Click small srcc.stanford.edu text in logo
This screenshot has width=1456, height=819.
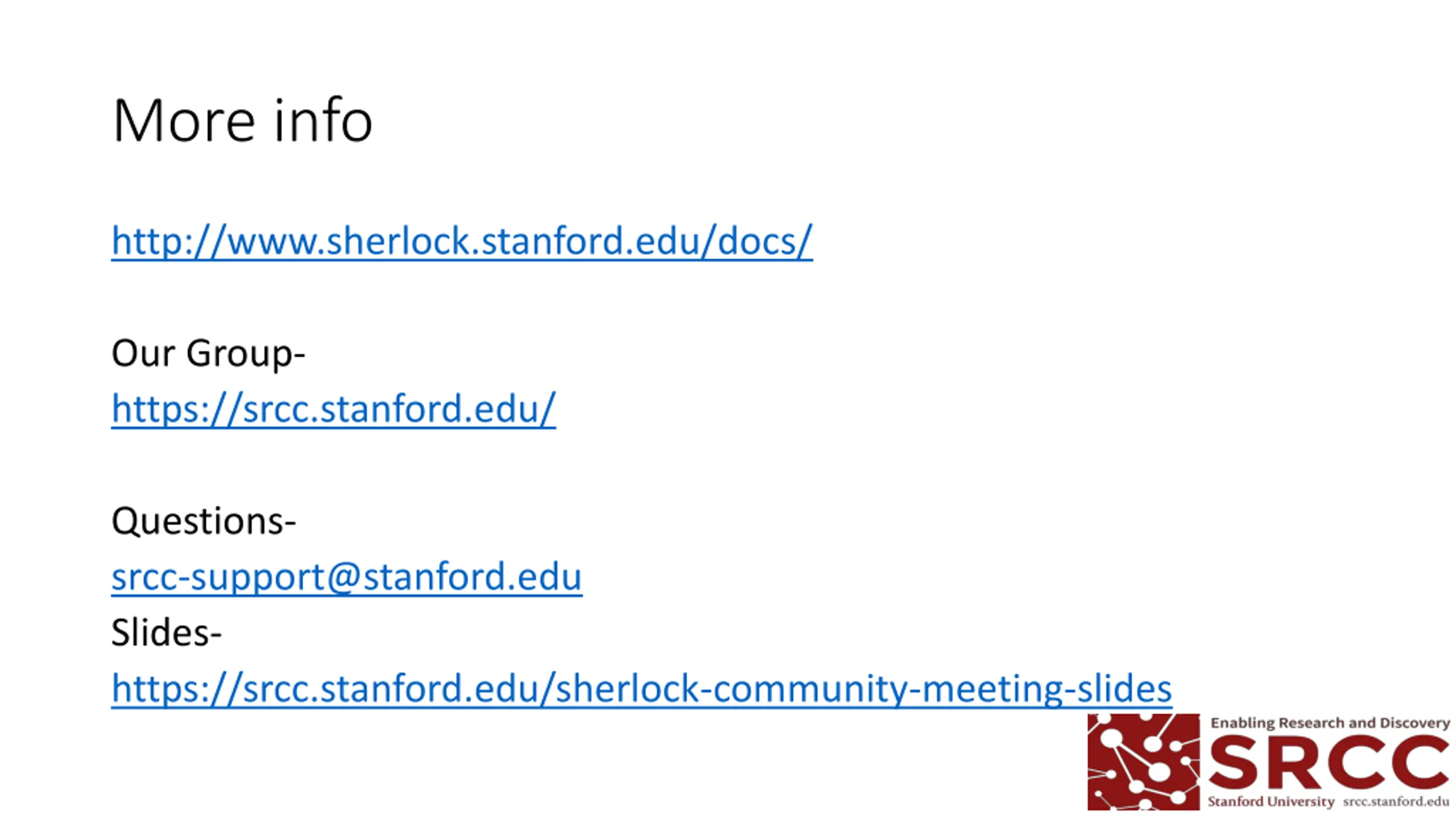1396,801
